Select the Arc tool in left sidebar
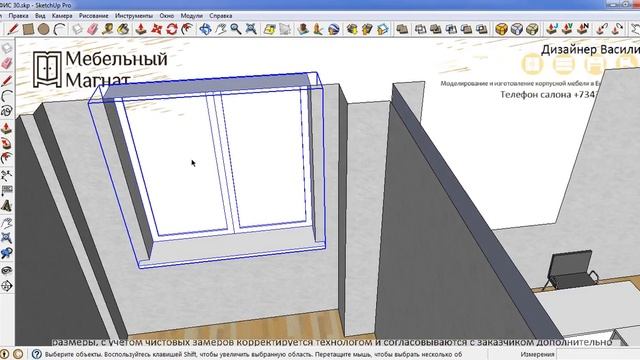 pos(7,96)
